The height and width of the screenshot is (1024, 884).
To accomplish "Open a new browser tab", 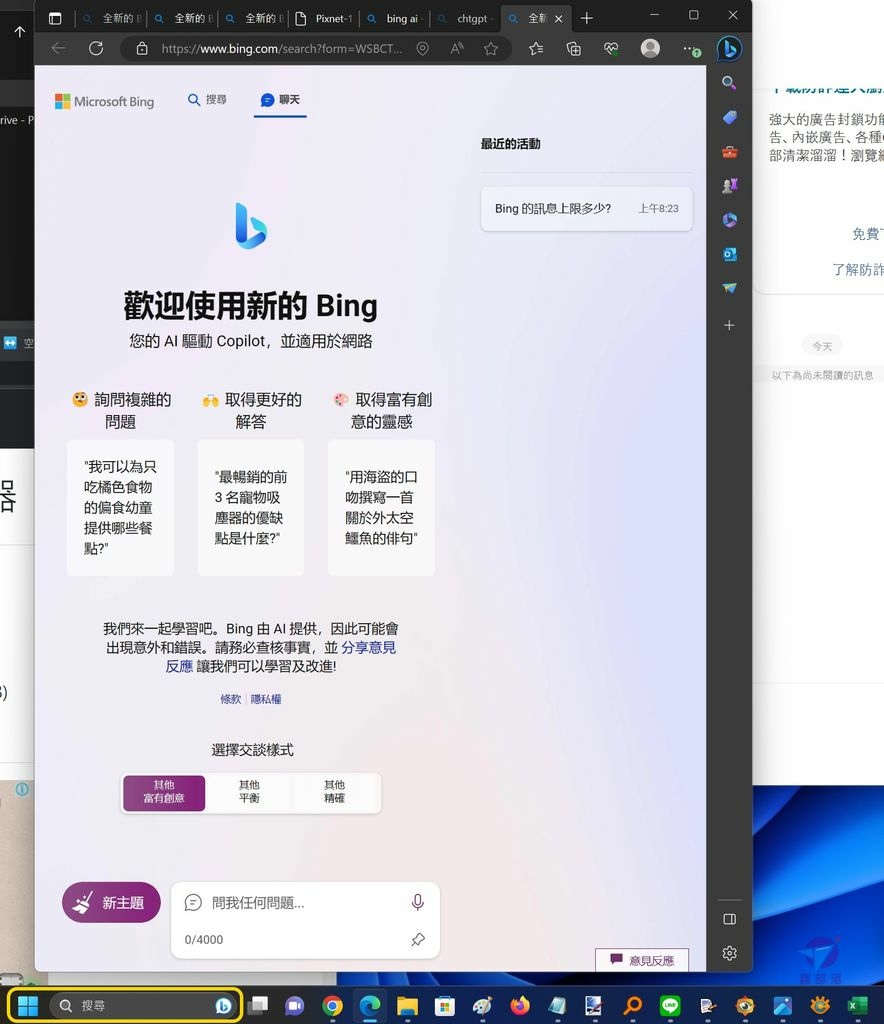I will click(587, 18).
